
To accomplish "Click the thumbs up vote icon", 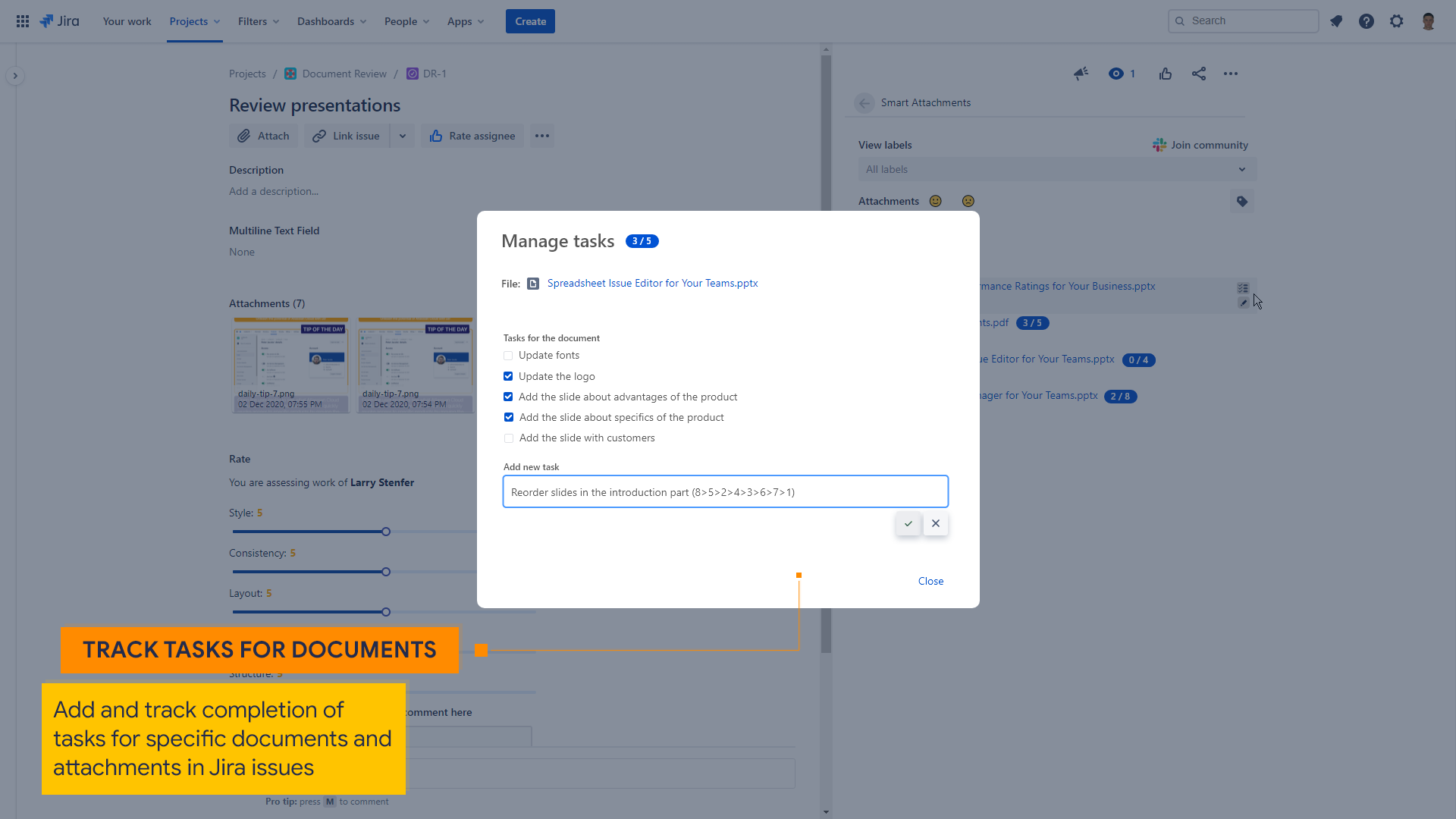I will point(1166,74).
